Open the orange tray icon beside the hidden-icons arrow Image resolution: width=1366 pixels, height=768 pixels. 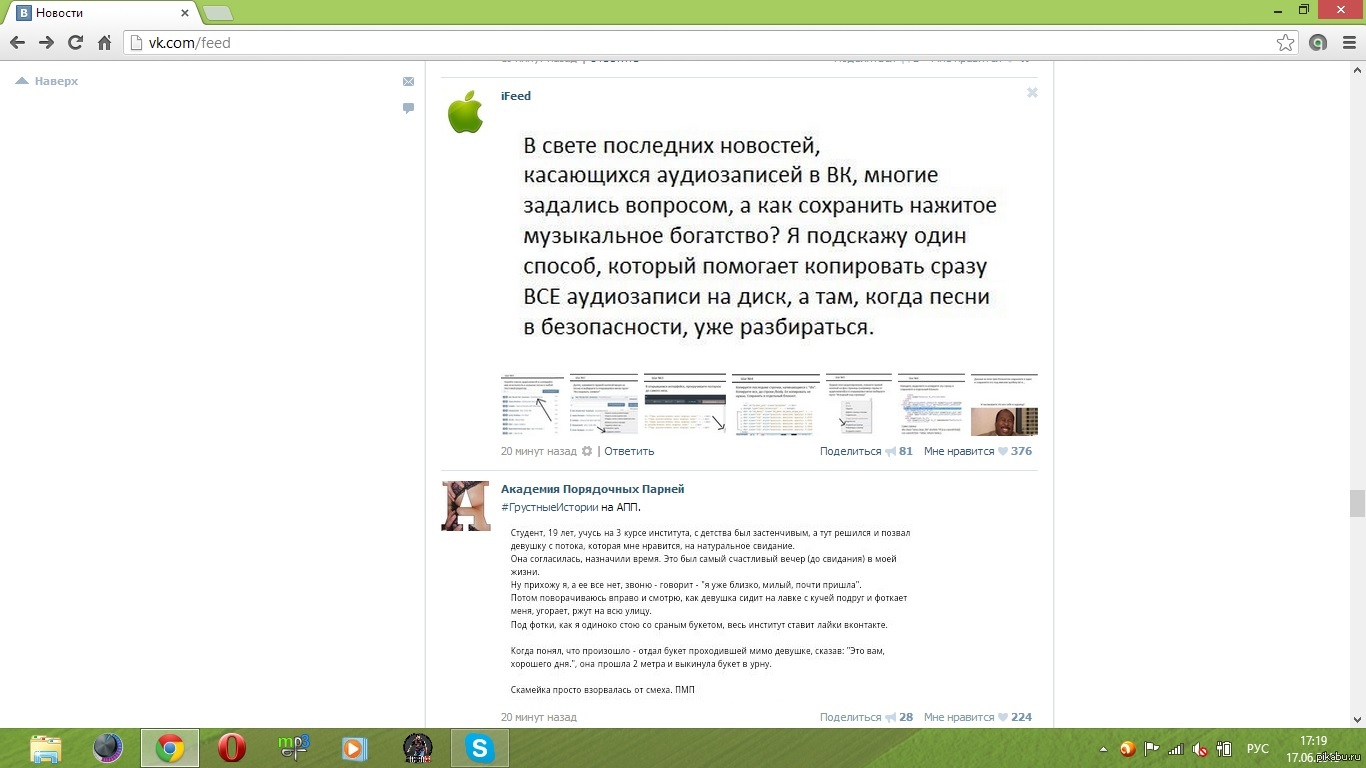1127,749
